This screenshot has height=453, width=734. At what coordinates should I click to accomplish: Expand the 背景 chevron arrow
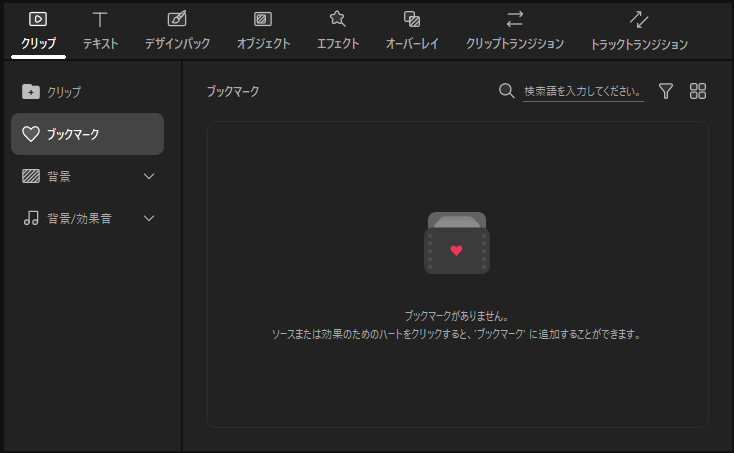point(150,176)
